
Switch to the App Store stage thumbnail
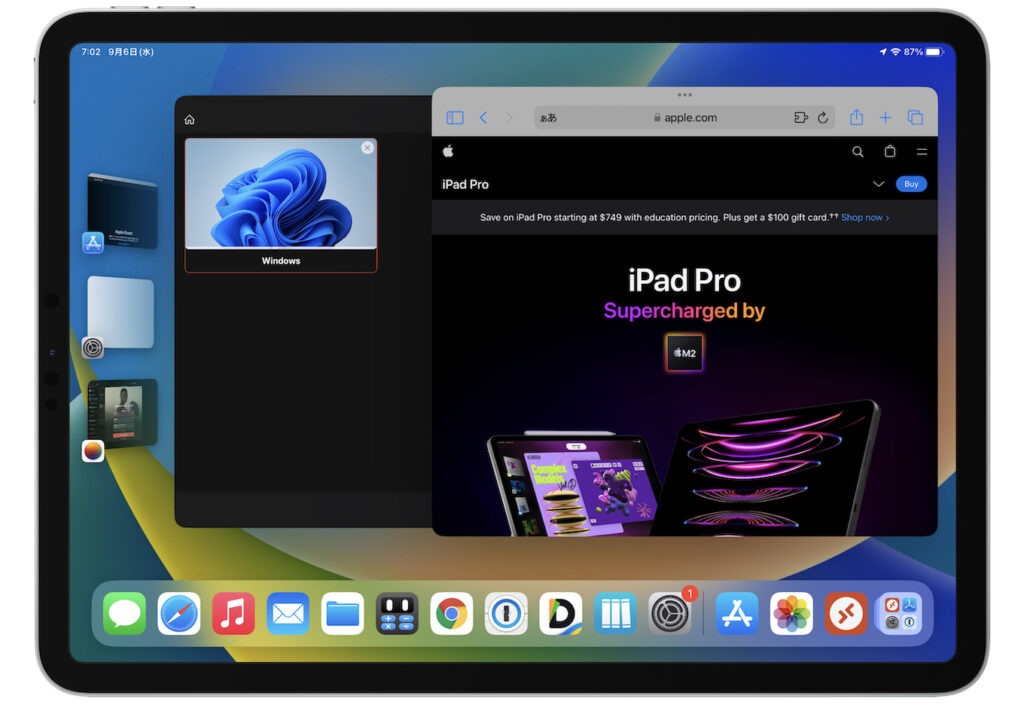[x=121, y=212]
